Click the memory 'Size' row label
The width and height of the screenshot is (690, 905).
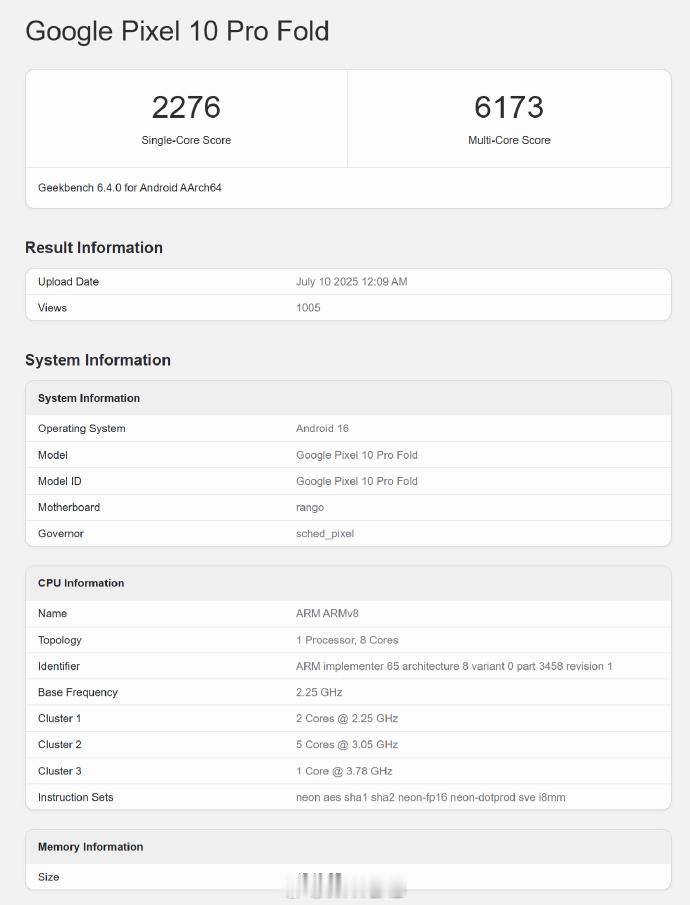[x=49, y=877]
